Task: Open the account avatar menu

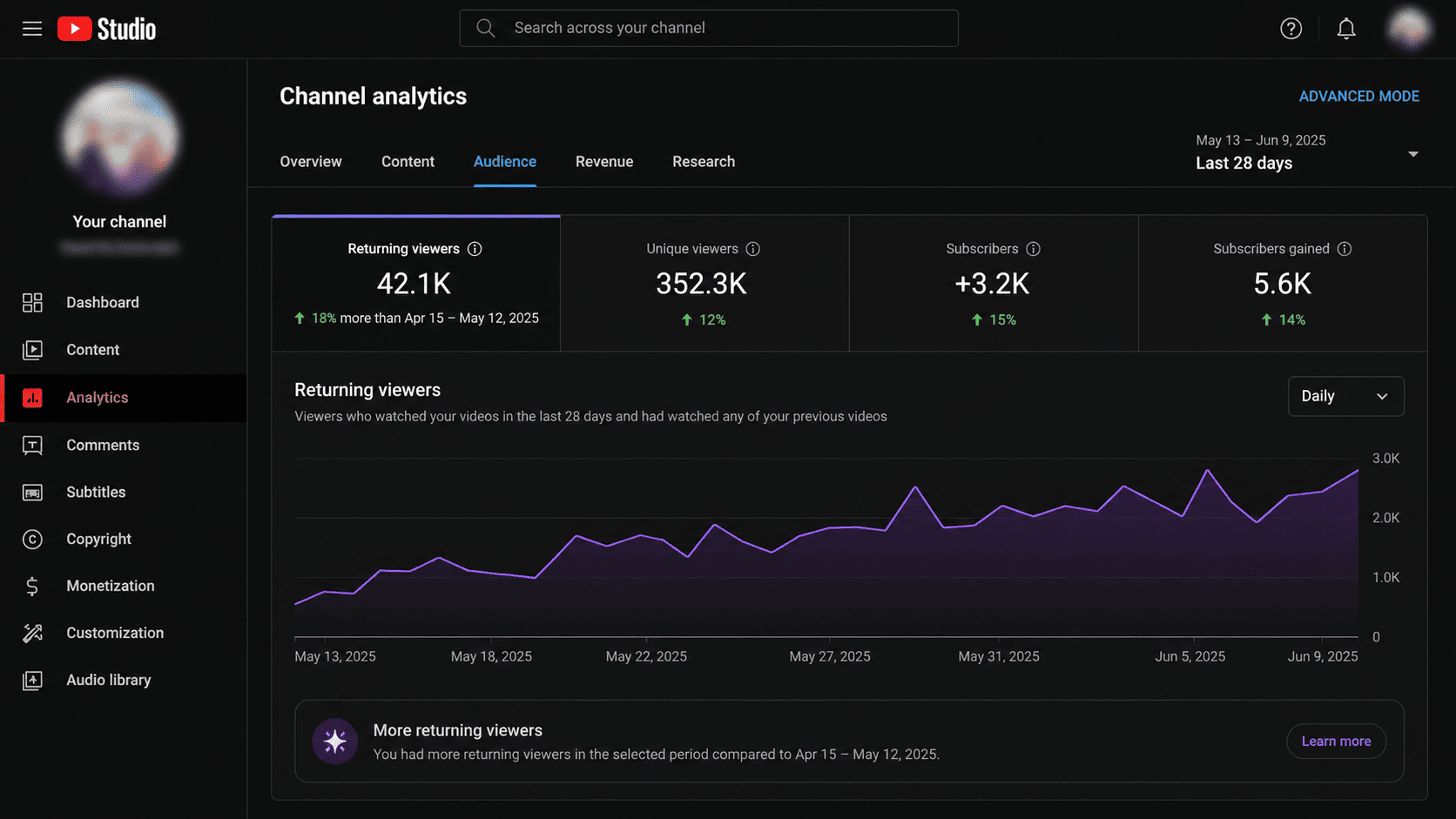Action: pyautogui.click(x=1409, y=29)
